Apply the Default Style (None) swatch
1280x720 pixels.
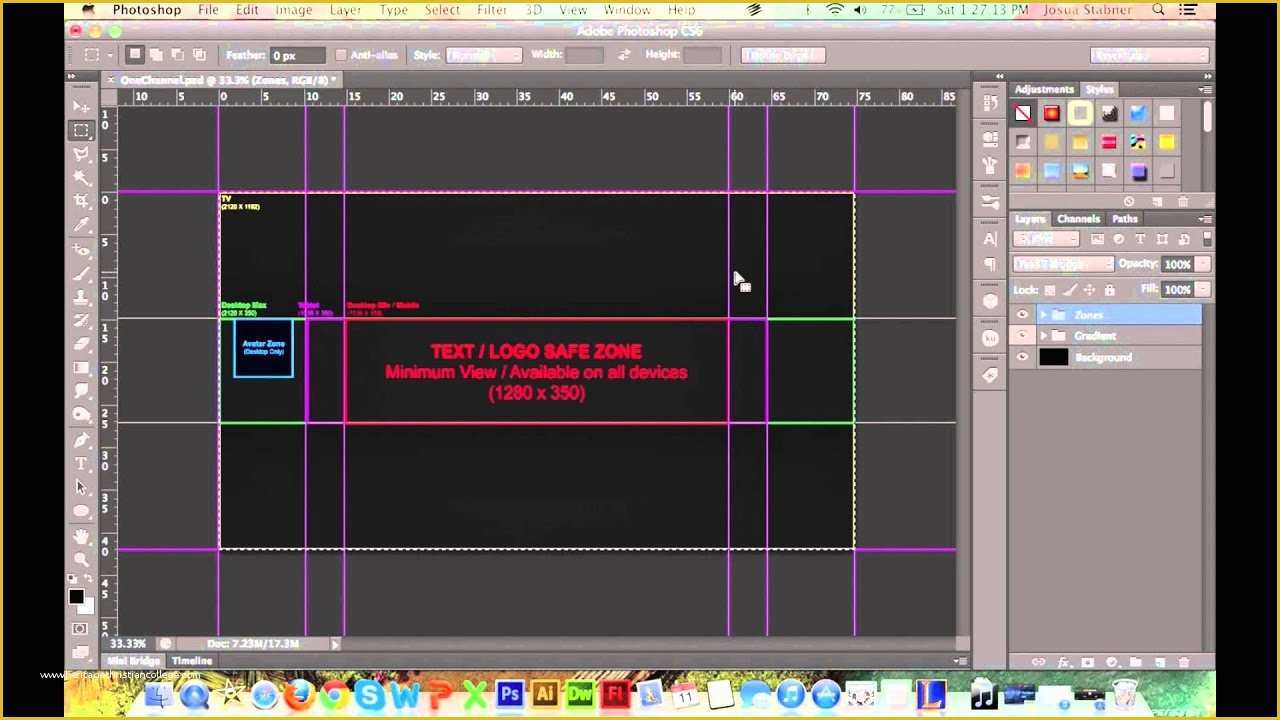click(x=1022, y=114)
